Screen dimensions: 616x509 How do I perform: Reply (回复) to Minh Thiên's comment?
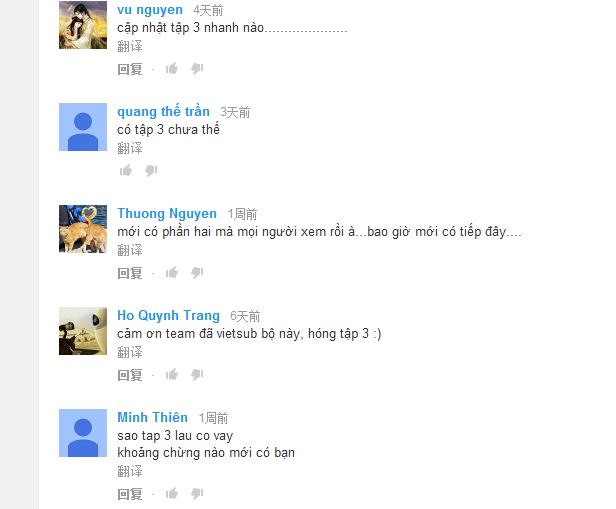click(130, 494)
